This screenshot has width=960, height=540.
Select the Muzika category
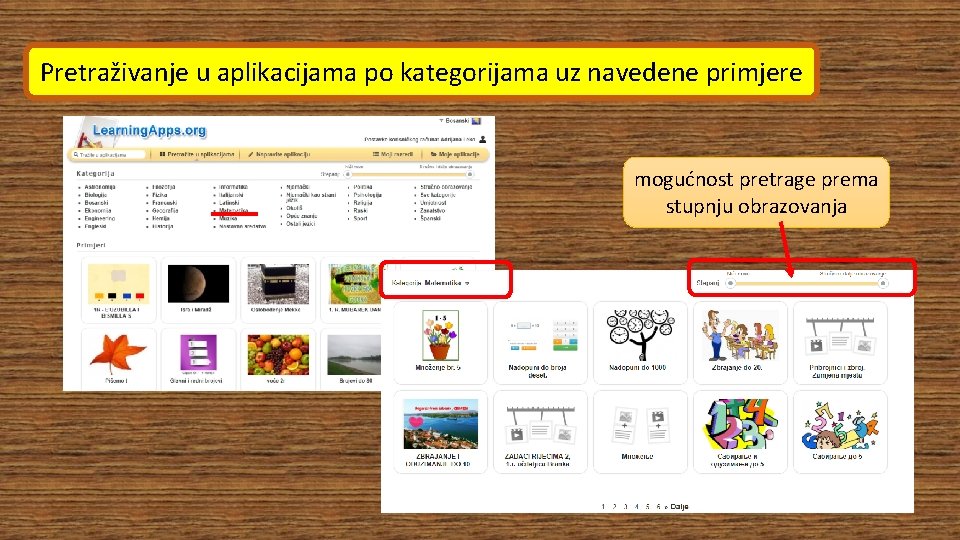228,219
